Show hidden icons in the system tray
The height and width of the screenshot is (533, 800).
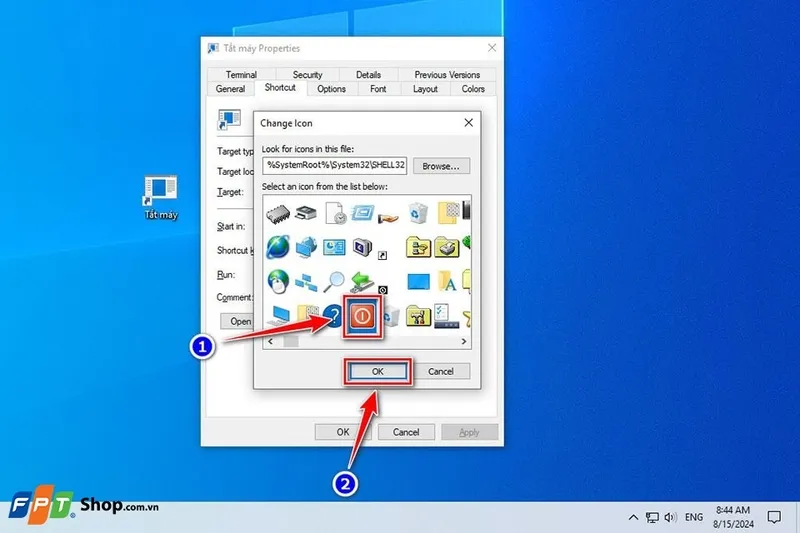[x=632, y=517]
